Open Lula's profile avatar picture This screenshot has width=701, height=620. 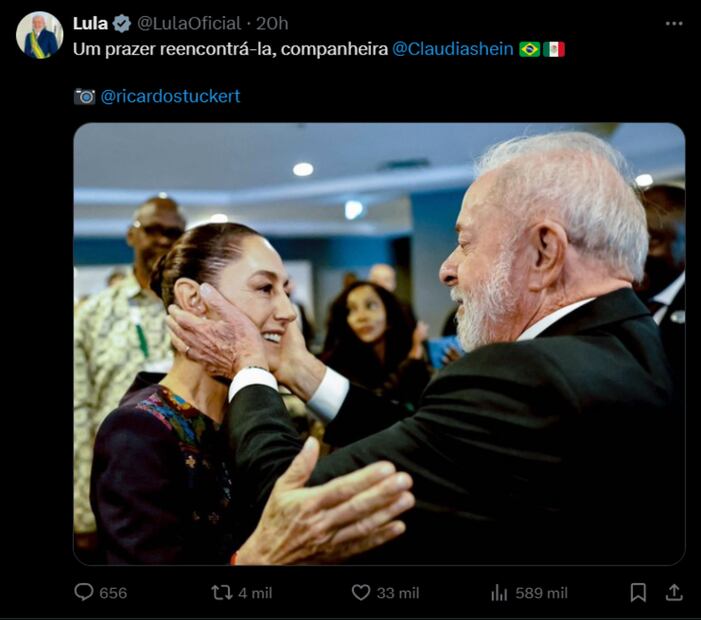tap(39, 35)
